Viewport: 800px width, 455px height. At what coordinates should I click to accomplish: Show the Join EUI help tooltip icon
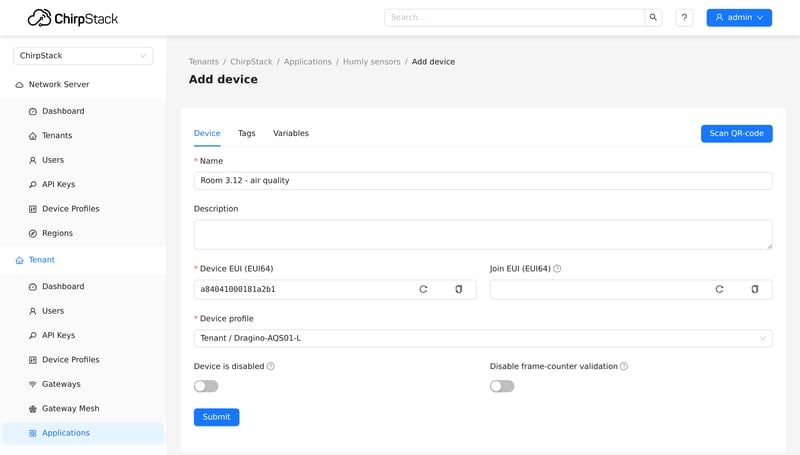tap(557, 269)
